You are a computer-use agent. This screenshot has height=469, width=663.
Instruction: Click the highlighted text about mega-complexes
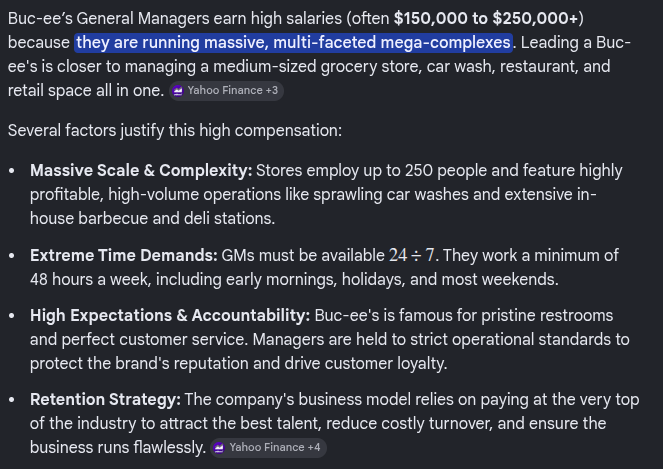(x=293, y=43)
